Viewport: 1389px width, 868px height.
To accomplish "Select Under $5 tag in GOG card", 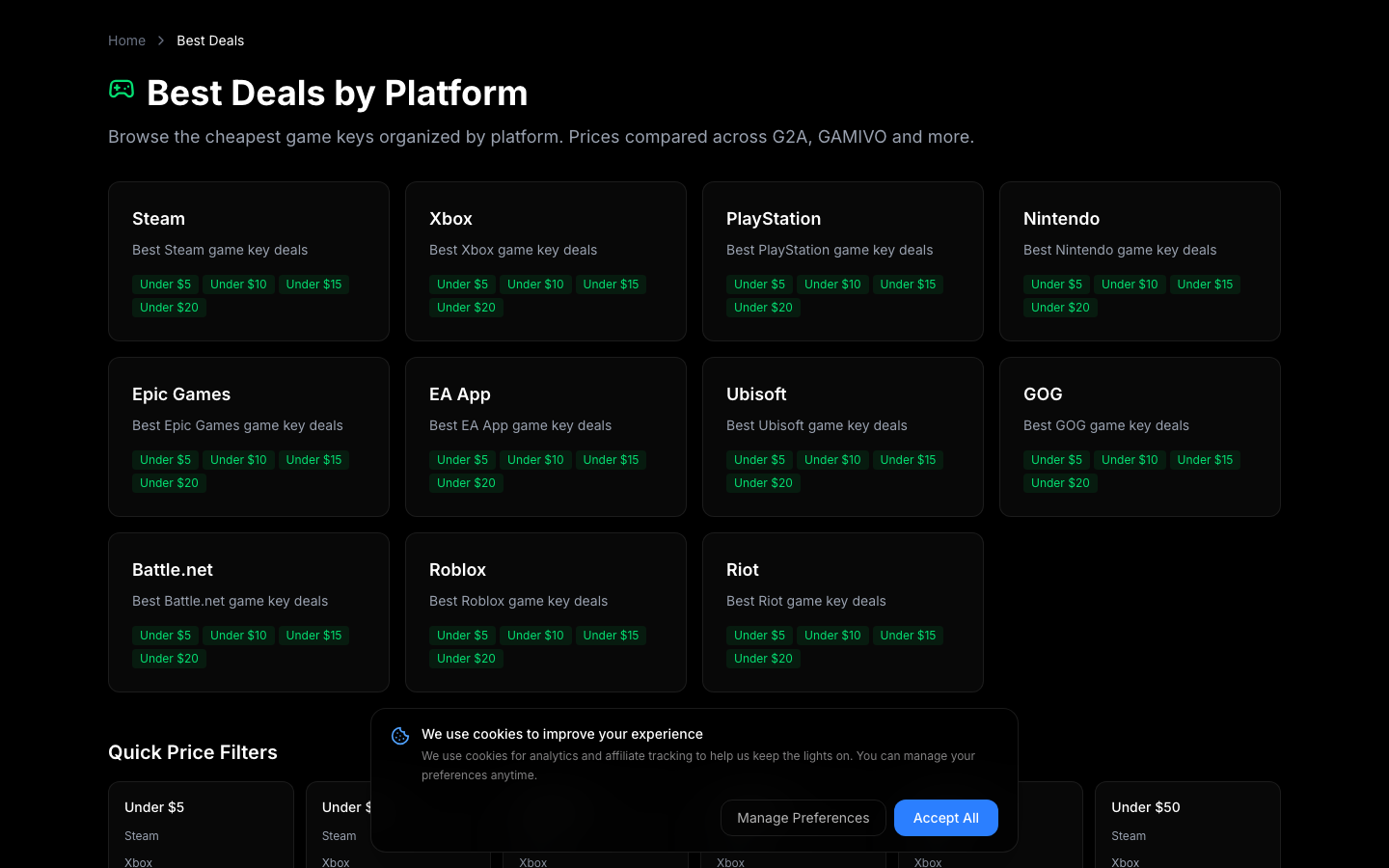I will [1056, 460].
